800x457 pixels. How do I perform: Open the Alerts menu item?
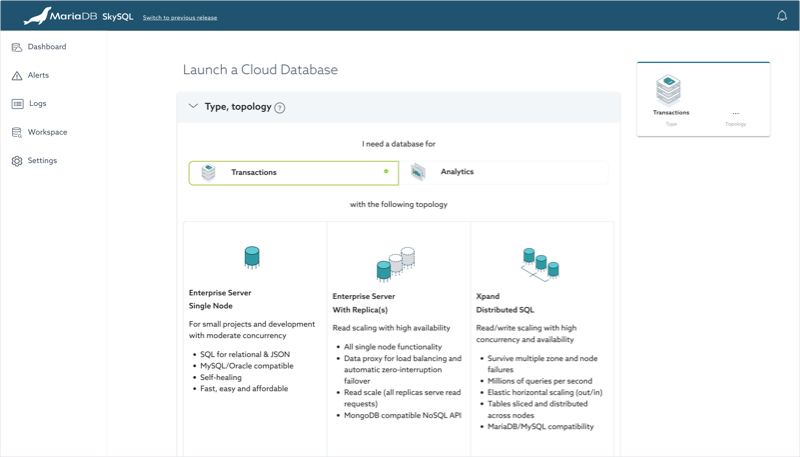pos(38,76)
